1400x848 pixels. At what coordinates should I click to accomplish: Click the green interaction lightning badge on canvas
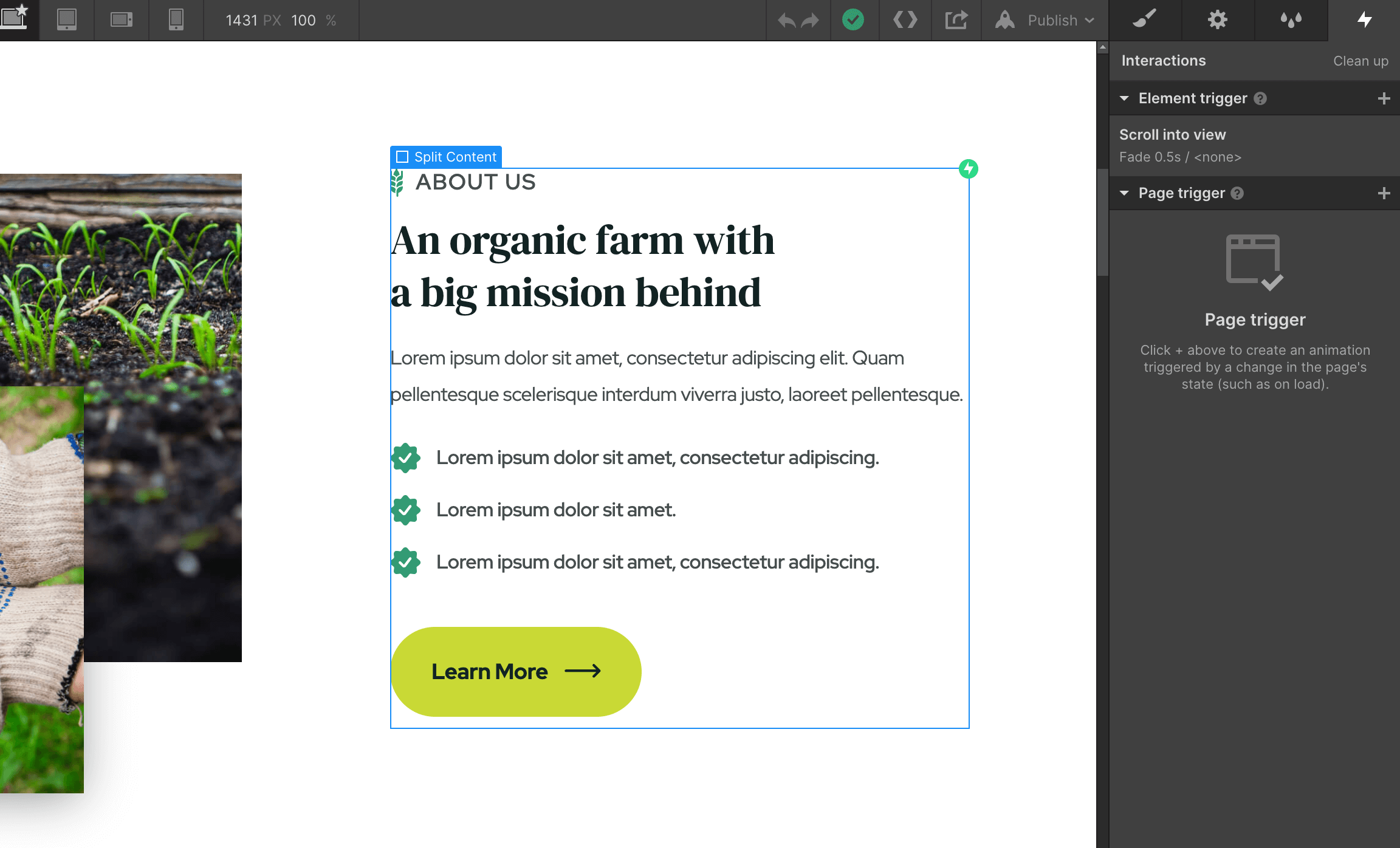(x=969, y=169)
